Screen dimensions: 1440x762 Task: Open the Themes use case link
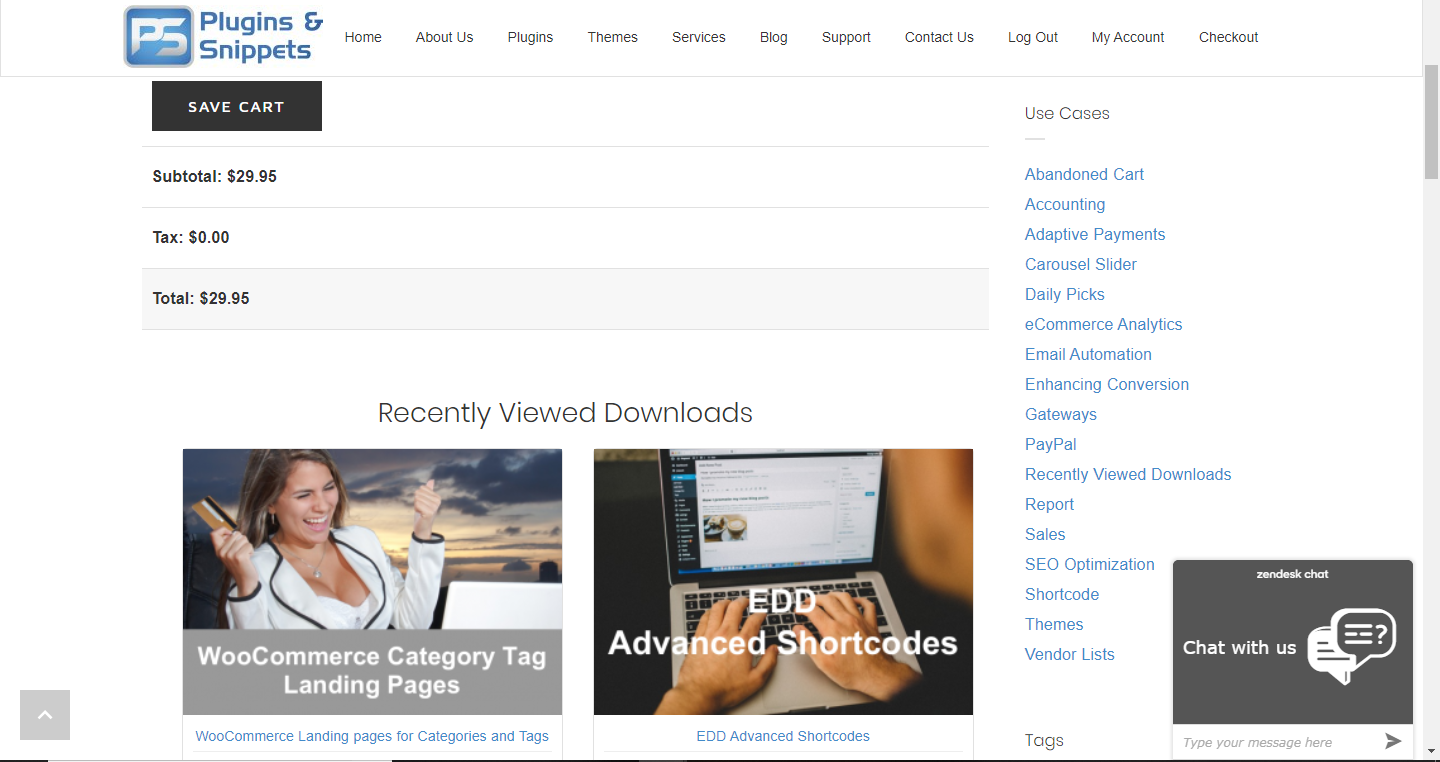(1054, 624)
